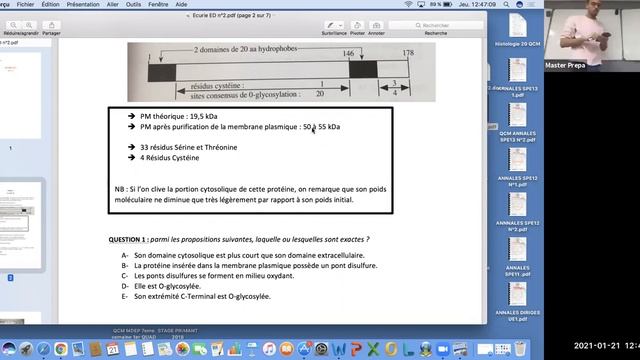Open the Édition menu
The image size is (640, 360).
[x=51, y=4]
